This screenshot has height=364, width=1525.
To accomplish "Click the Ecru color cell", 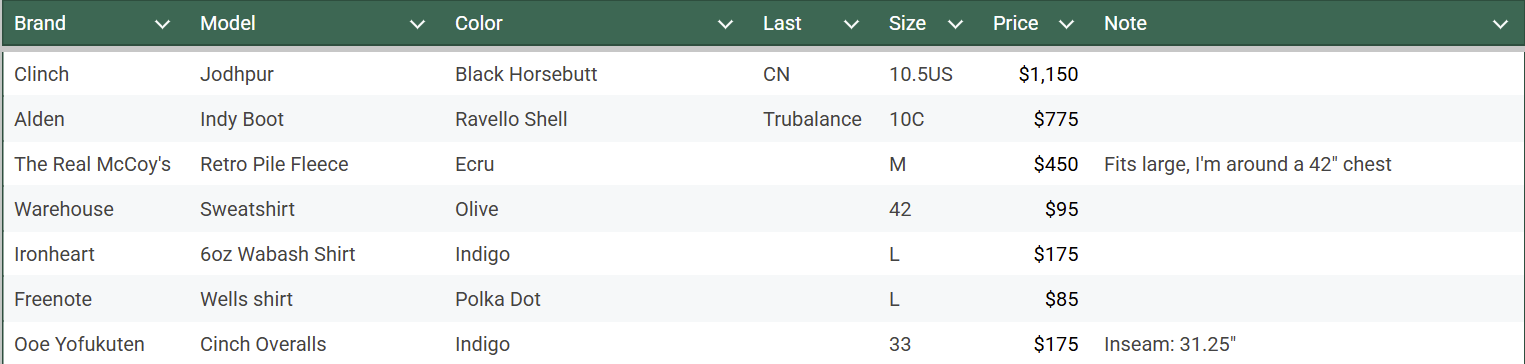I will 475,164.
